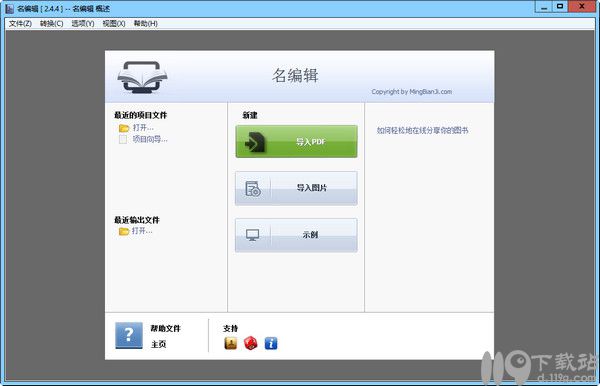
Task: Click the 示例 button
Action: [296, 235]
